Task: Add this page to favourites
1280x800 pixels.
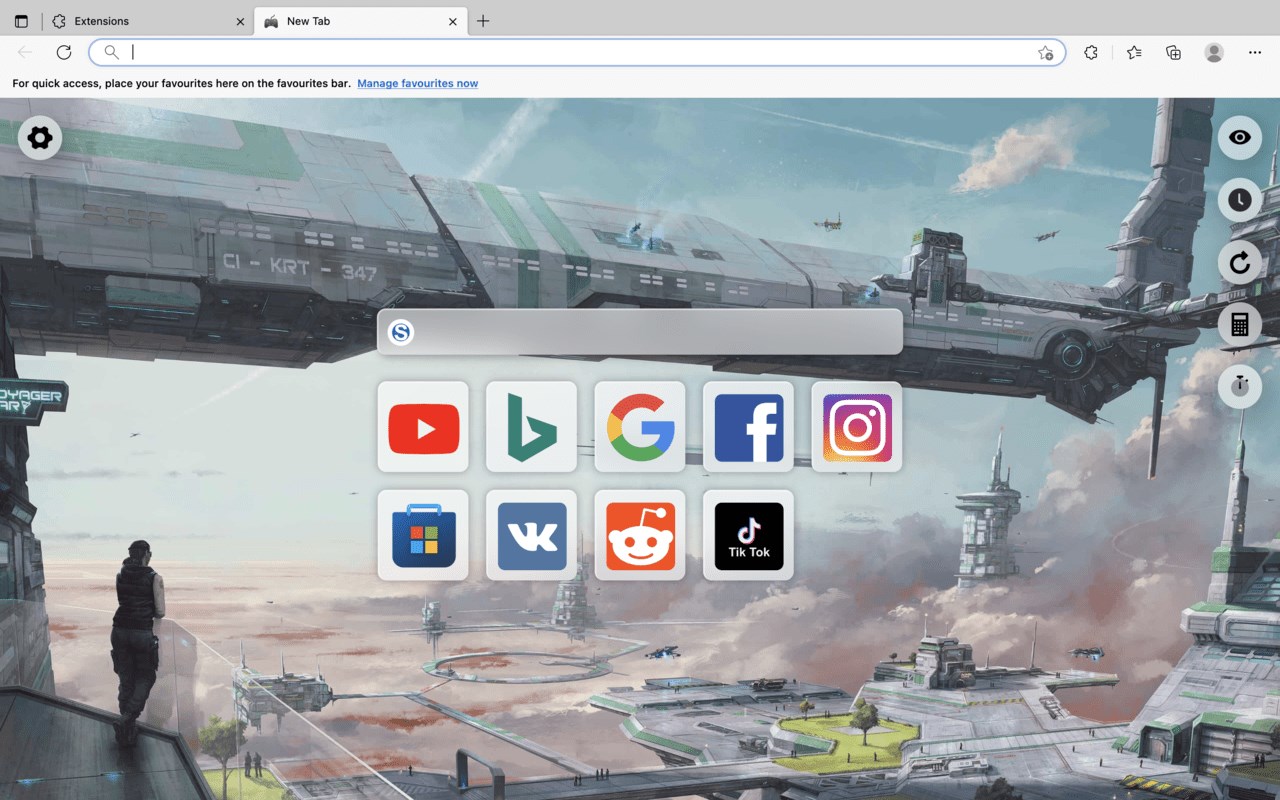Action: (x=1046, y=53)
